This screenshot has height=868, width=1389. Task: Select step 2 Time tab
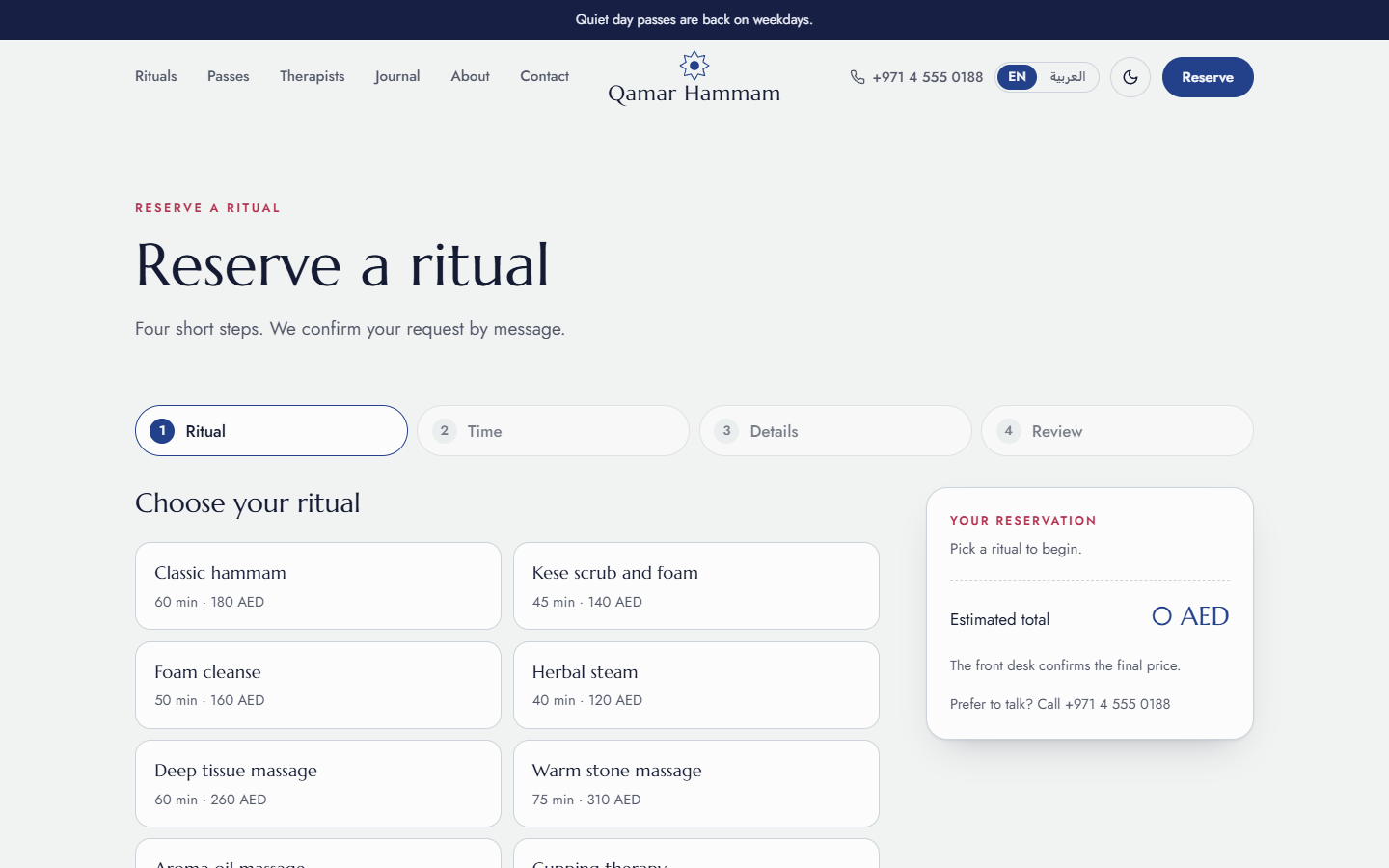coord(554,431)
